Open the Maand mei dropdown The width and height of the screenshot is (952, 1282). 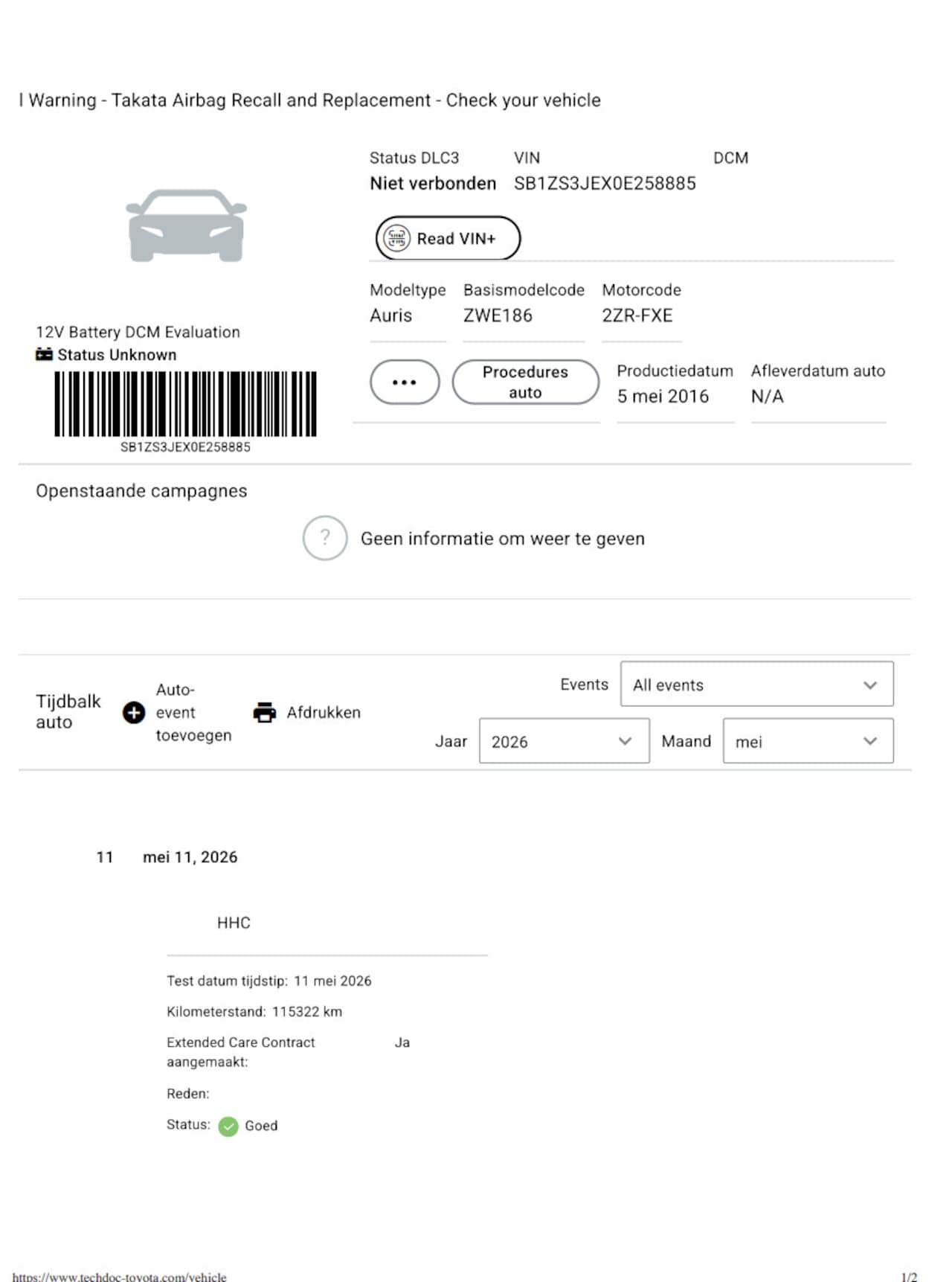[808, 741]
